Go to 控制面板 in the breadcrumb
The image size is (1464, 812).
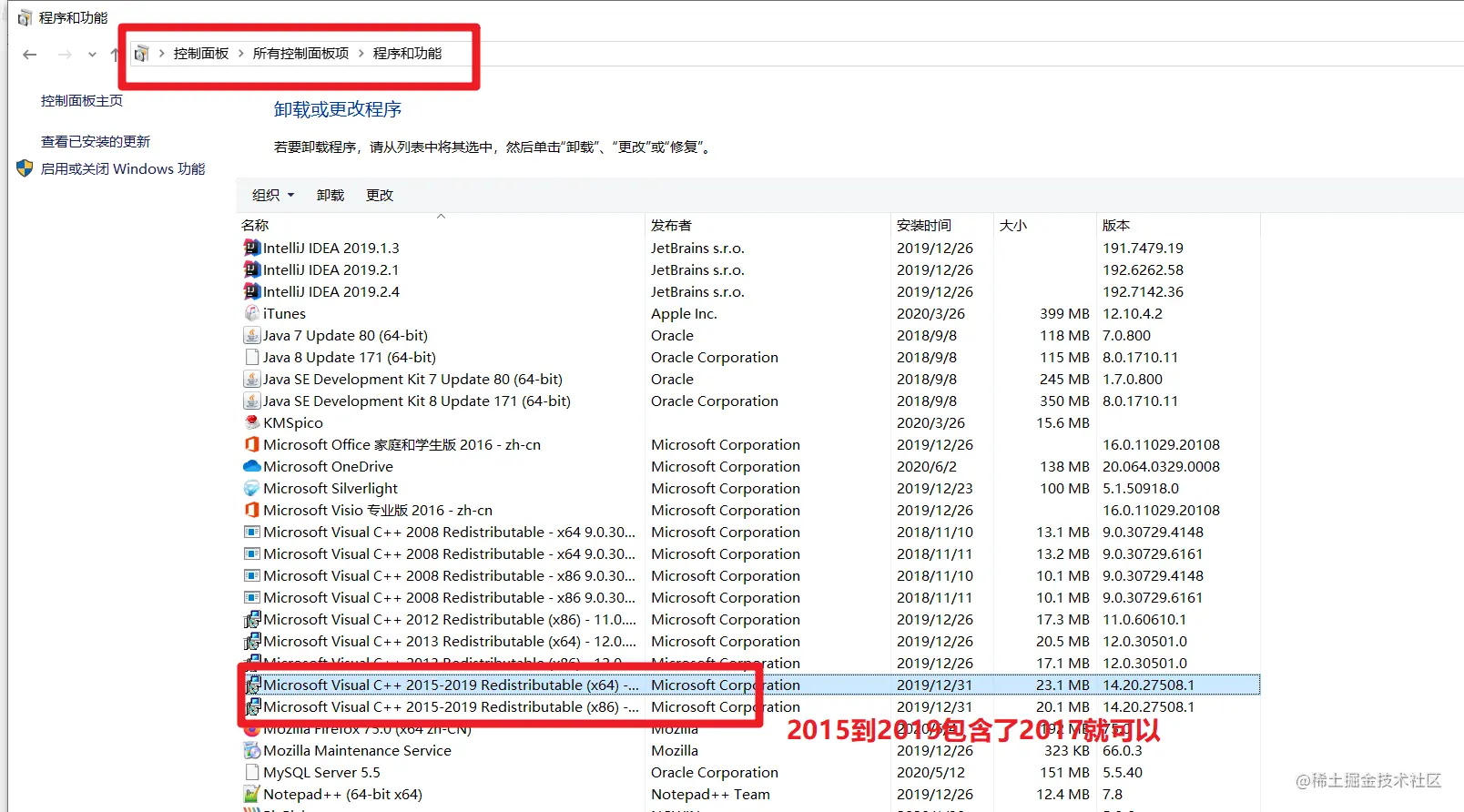click(201, 54)
